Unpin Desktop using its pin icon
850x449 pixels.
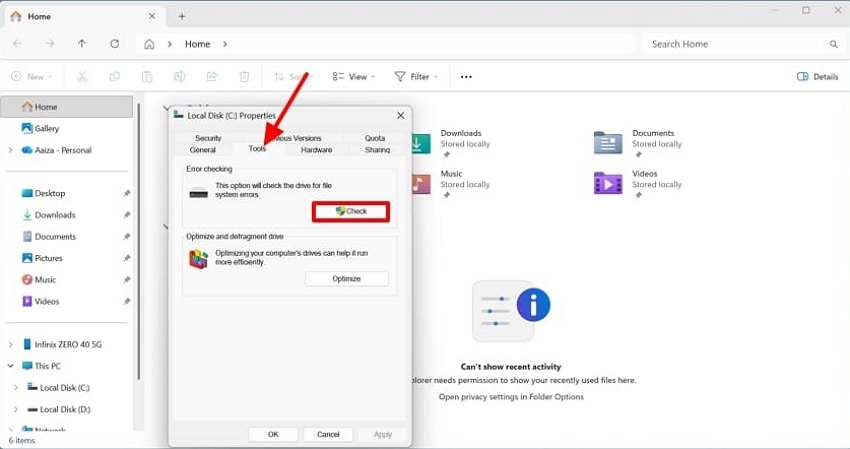coord(126,194)
